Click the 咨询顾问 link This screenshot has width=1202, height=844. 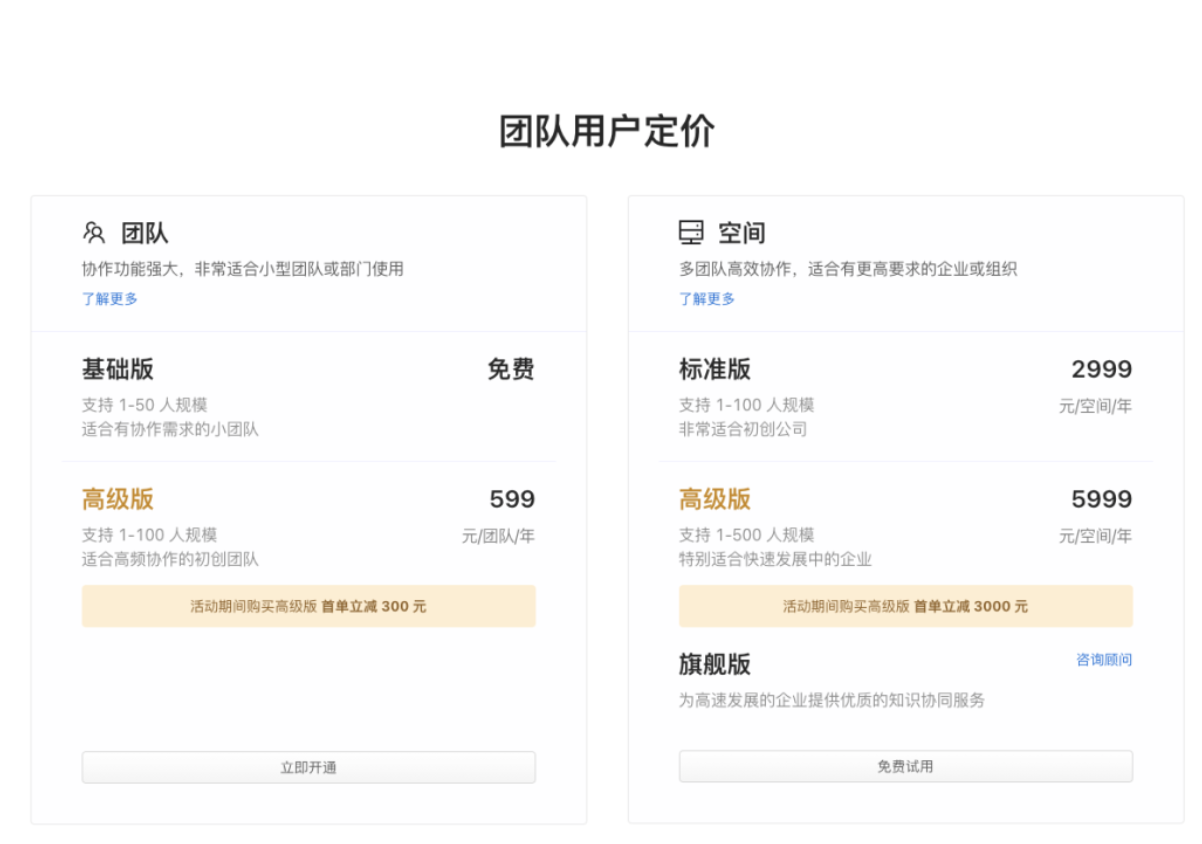[1104, 660]
